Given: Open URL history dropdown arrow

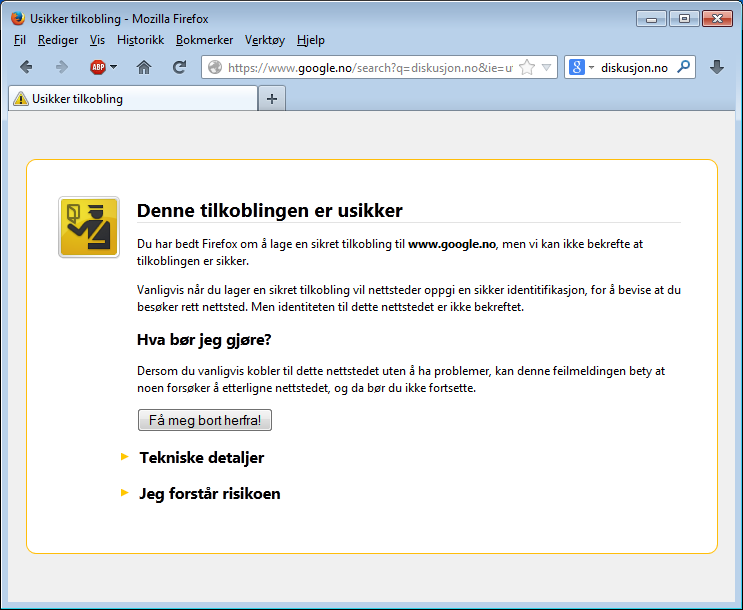Looking at the screenshot, I should pyautogui.click(x=546, y=67).
